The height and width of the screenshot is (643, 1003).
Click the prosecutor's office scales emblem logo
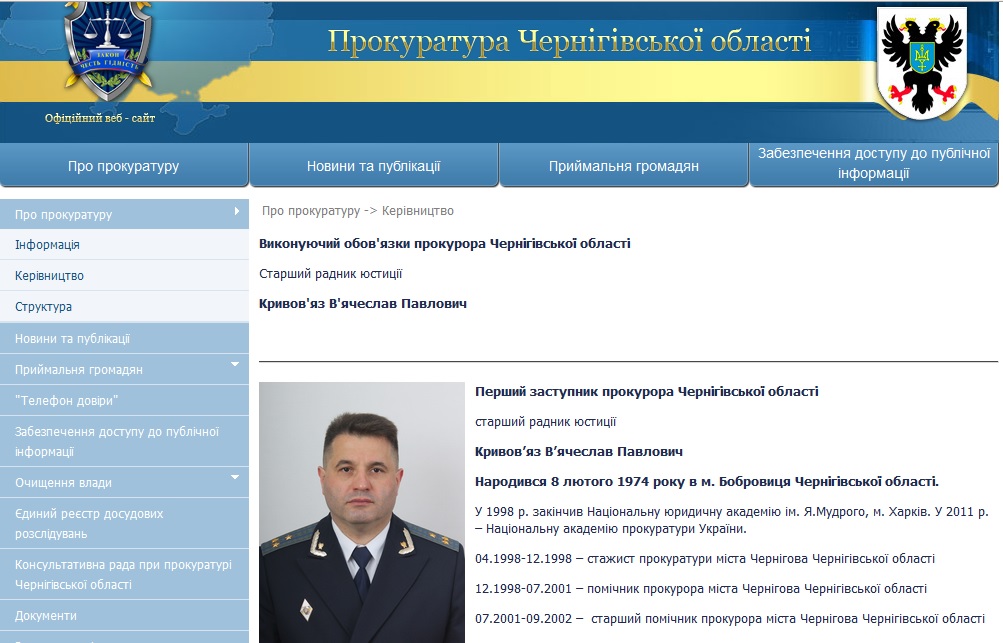point(108,49)
